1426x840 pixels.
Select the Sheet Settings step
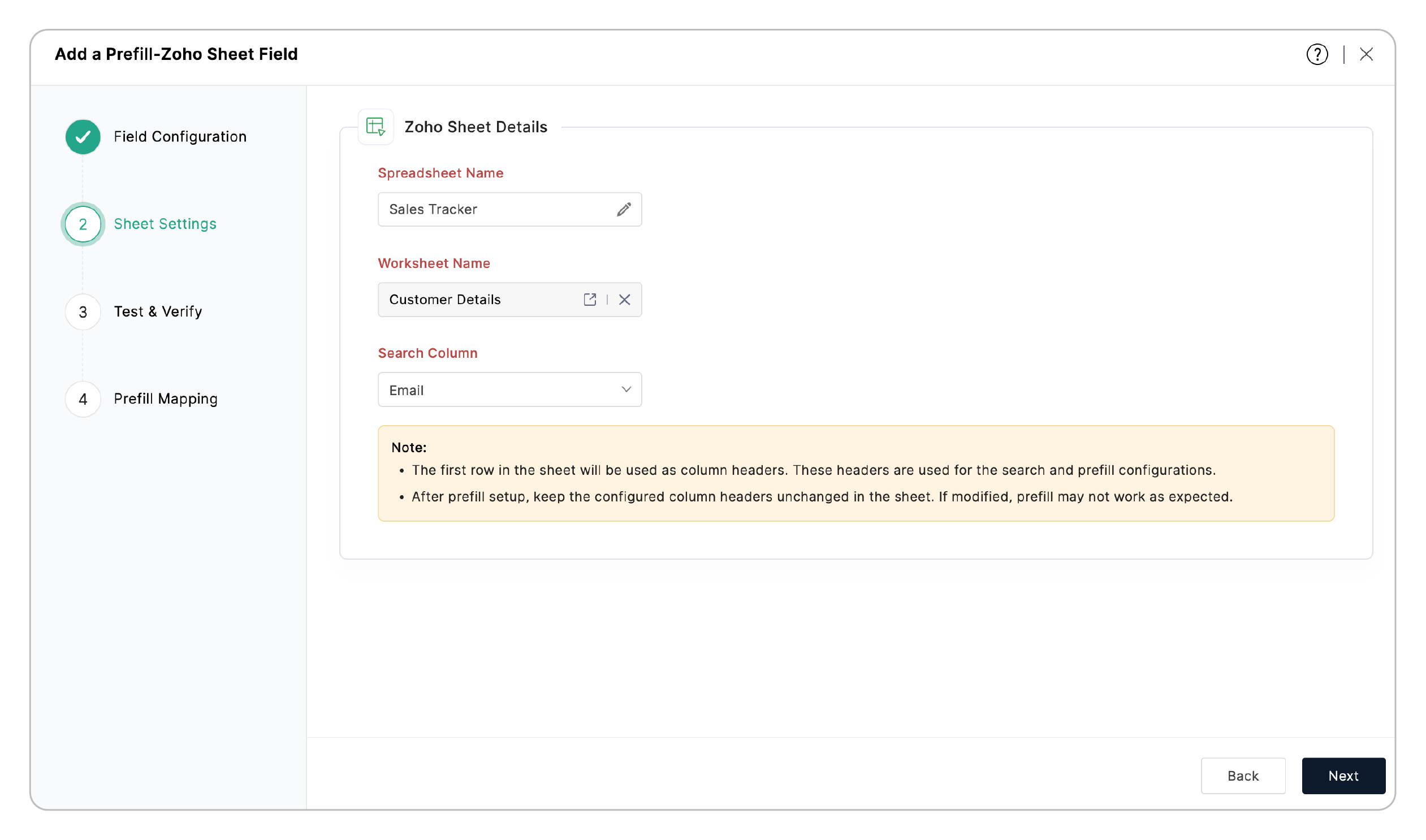[165, 224]
